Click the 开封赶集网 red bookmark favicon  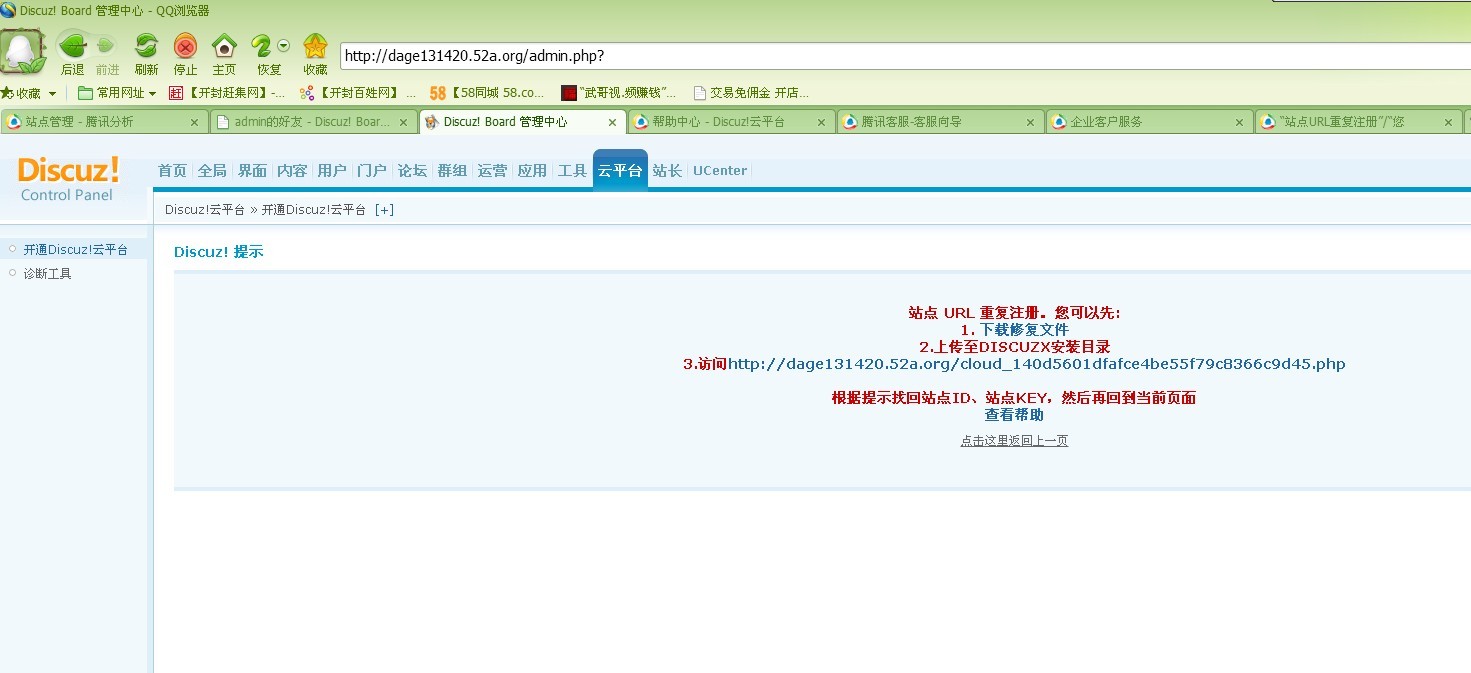click(x=176, y=93)
